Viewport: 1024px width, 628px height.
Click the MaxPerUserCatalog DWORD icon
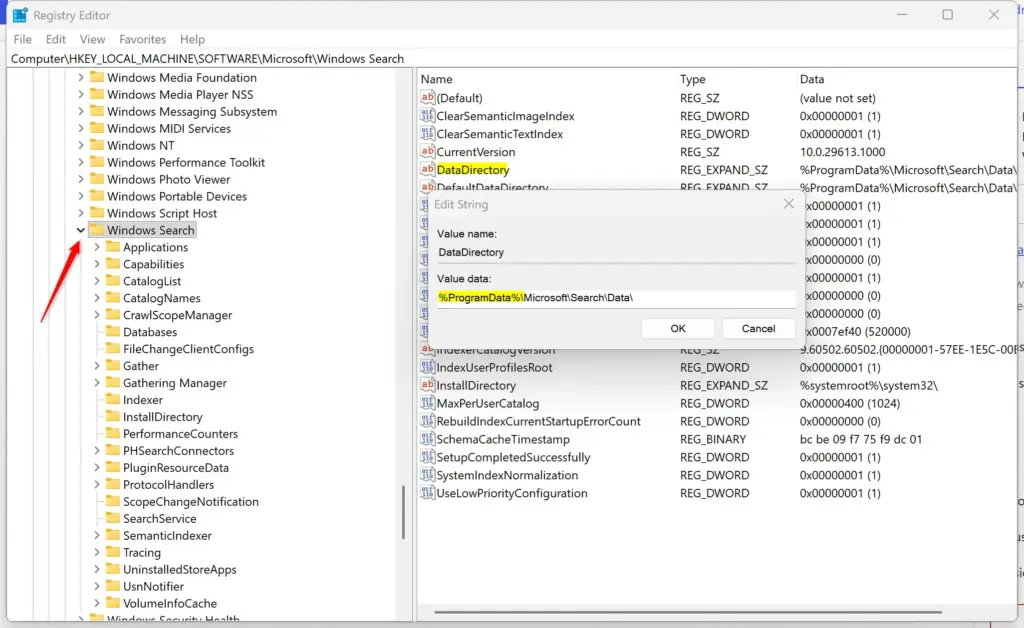pos(428,403)
